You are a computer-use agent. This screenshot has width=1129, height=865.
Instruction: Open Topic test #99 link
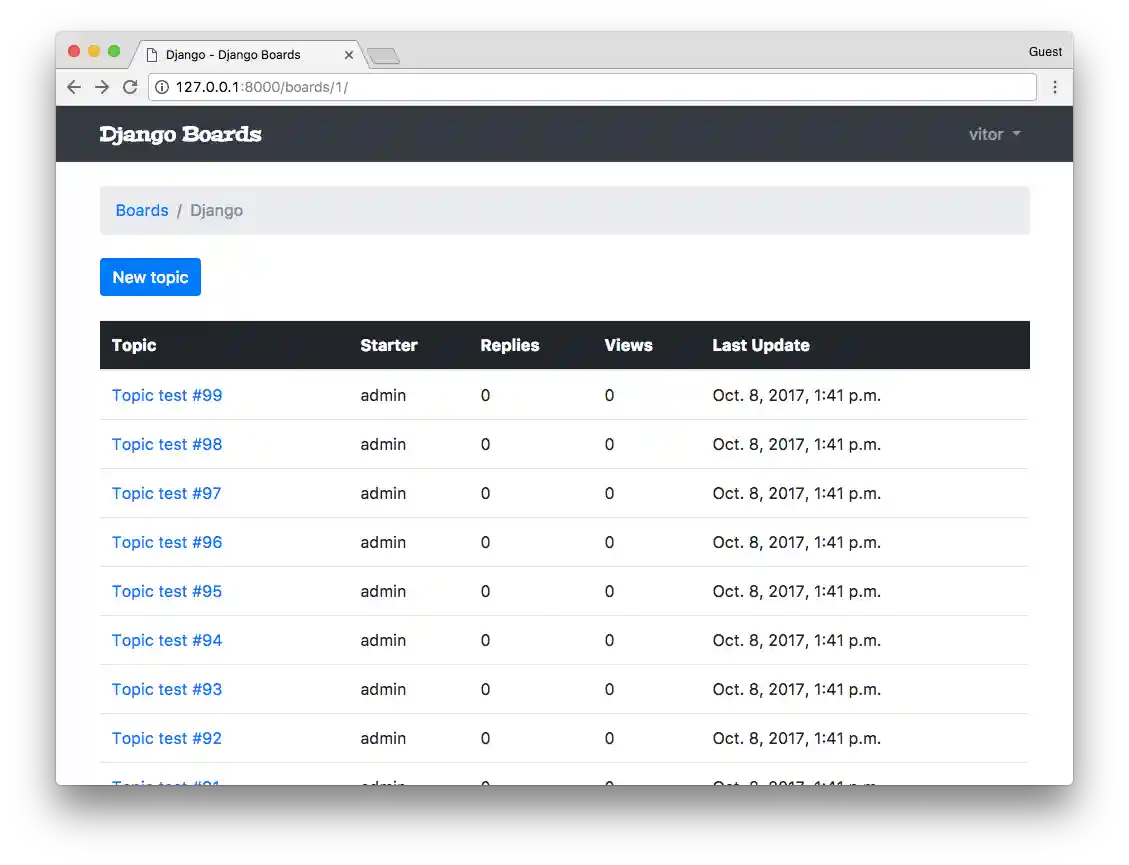[x=167, y=395]
